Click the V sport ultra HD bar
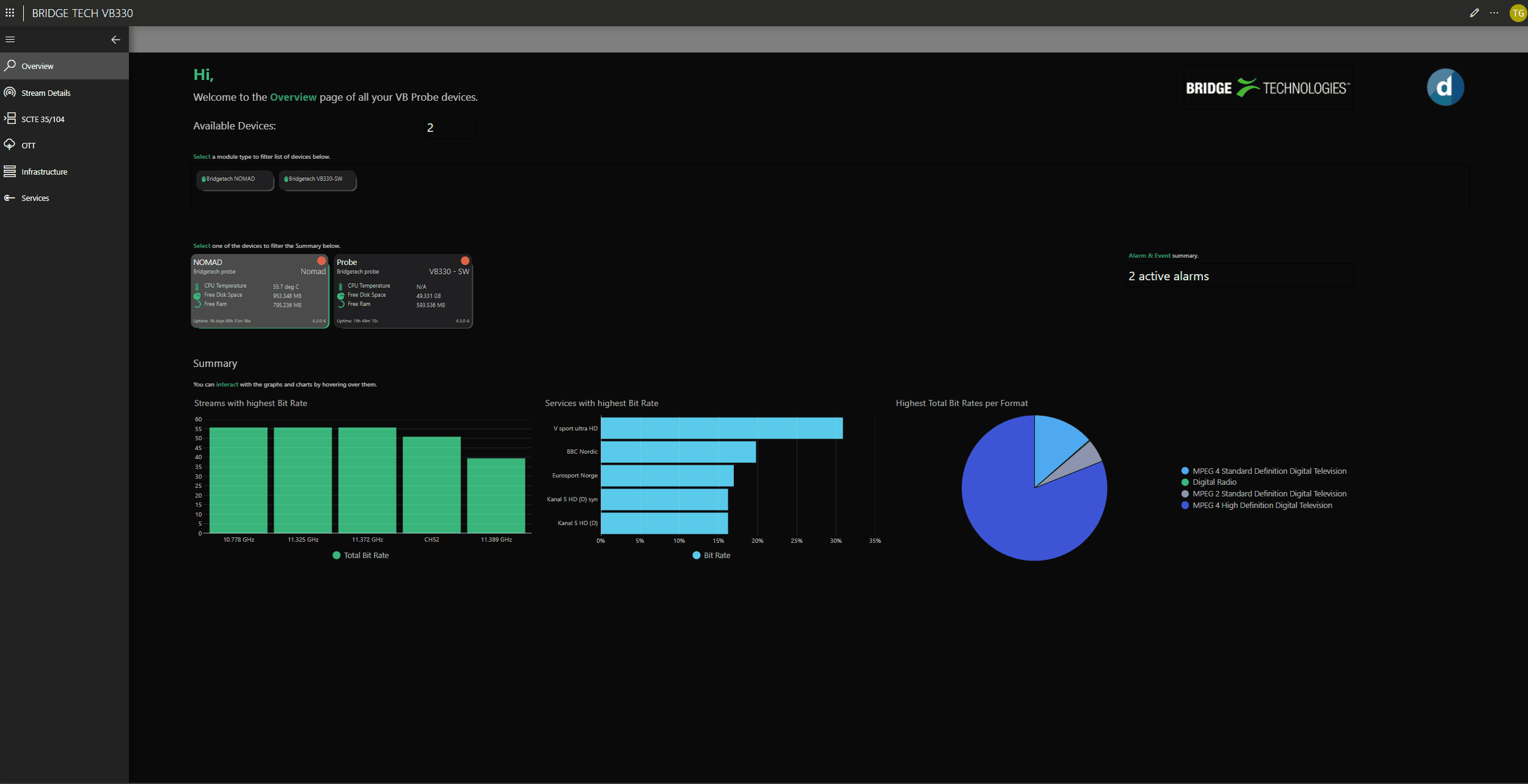The width and height of the screenshot is (1528, 784). [x=722, y=428]
